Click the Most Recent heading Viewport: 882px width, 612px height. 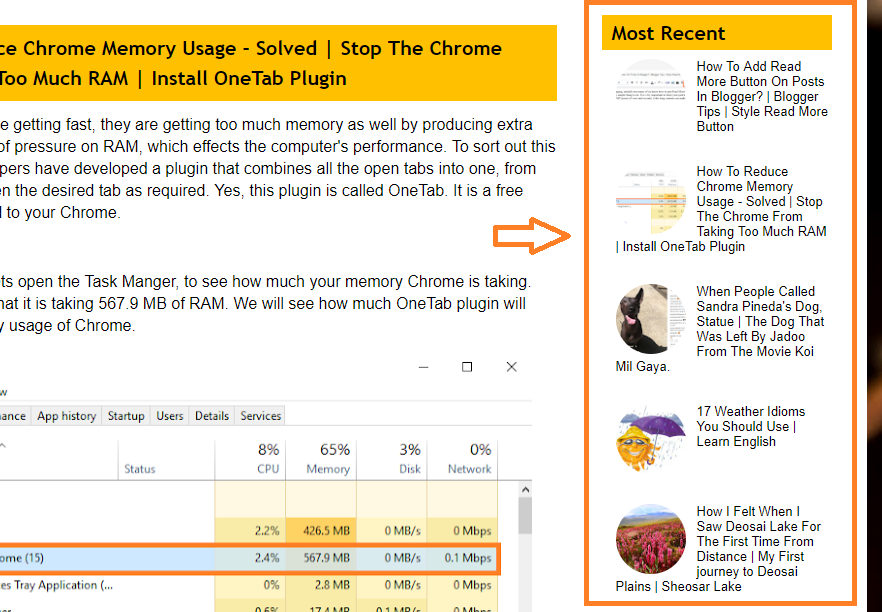point(668,33)
